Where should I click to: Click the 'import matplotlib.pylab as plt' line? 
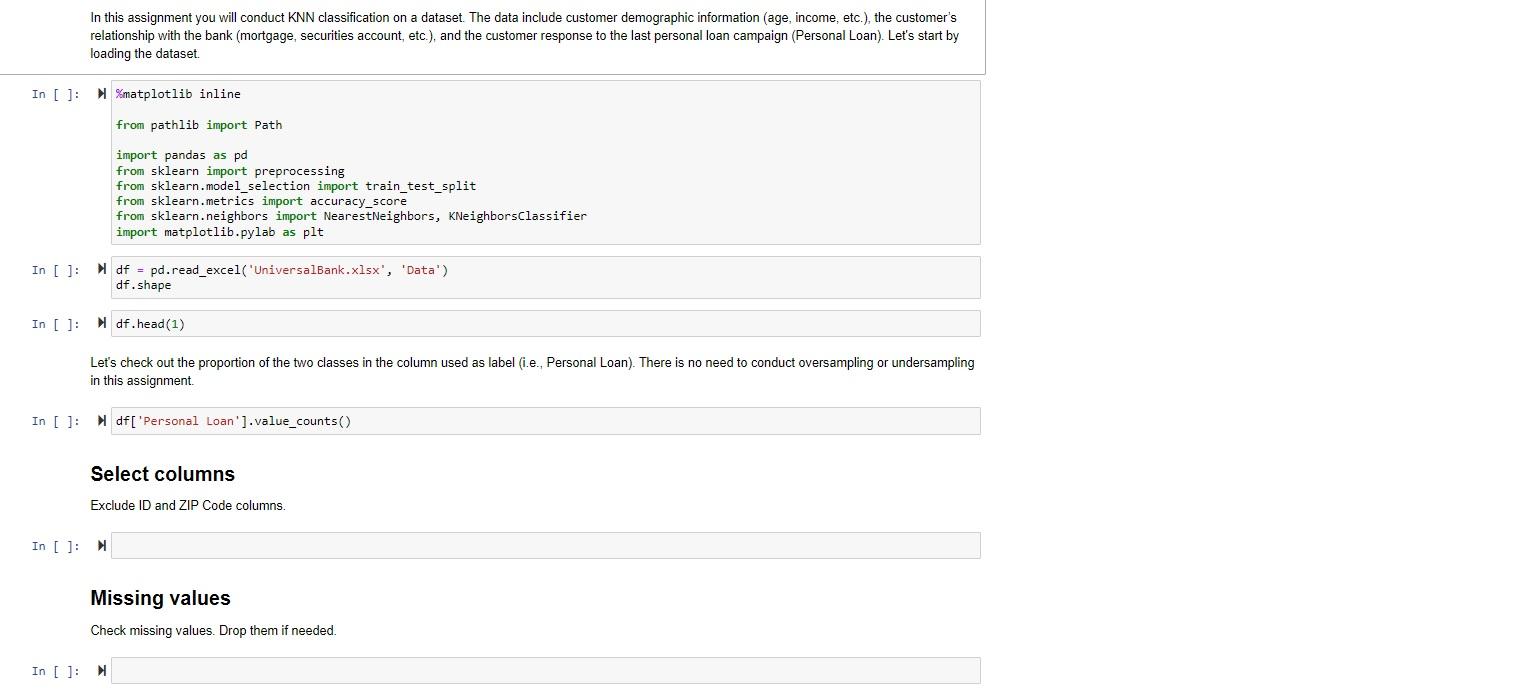(x=220, y=232)
